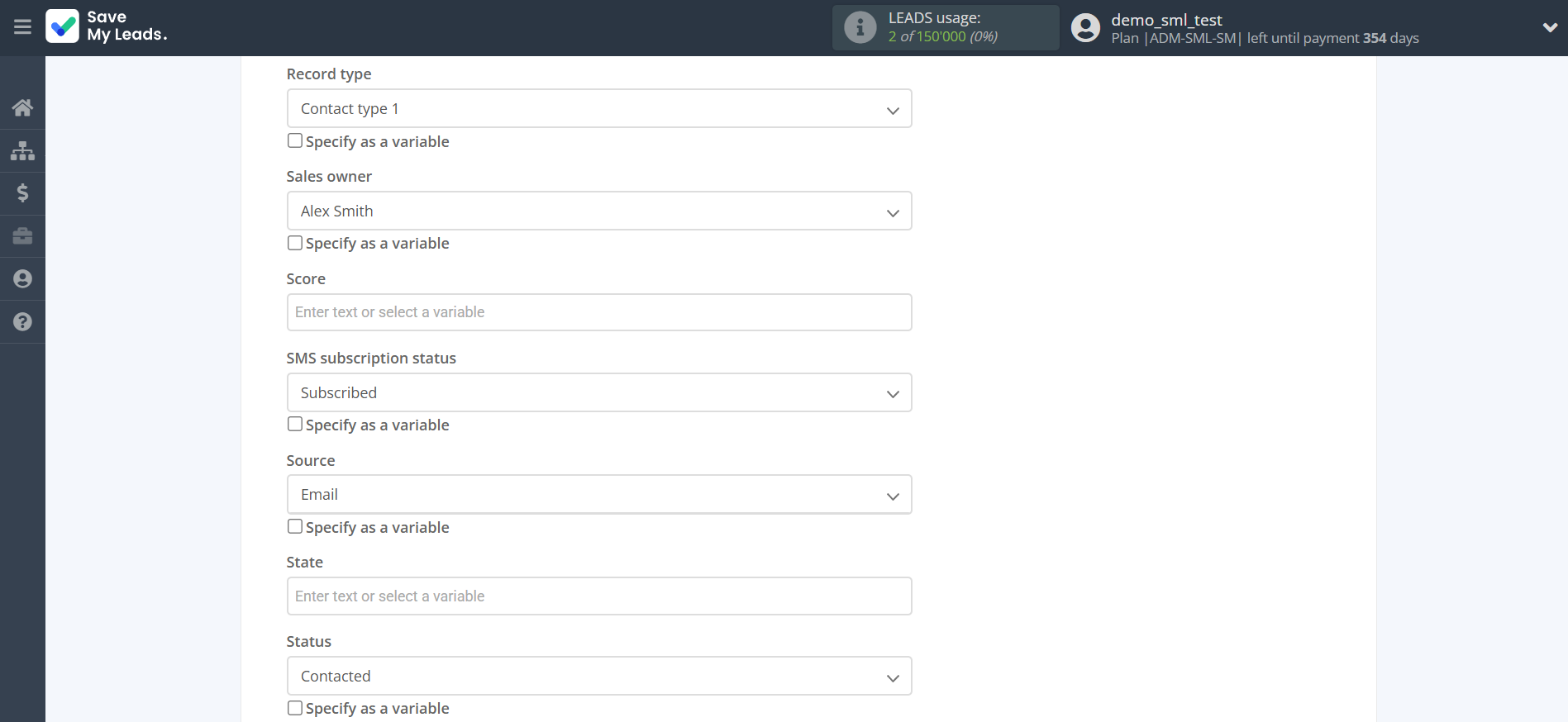Viewport: 1568px width, 722px height.
Task: Expand the account menu chevron
Action: coord(1549,27)
